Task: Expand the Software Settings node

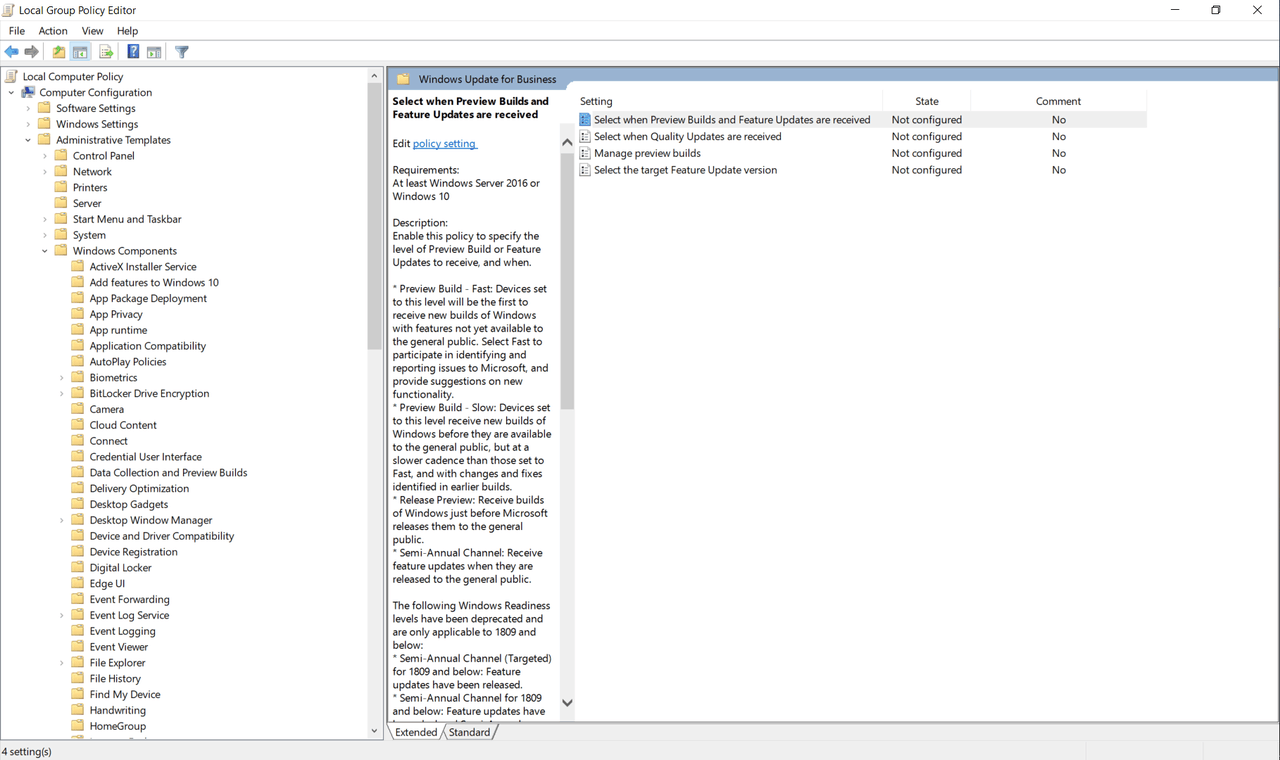Action: (28, 108)
